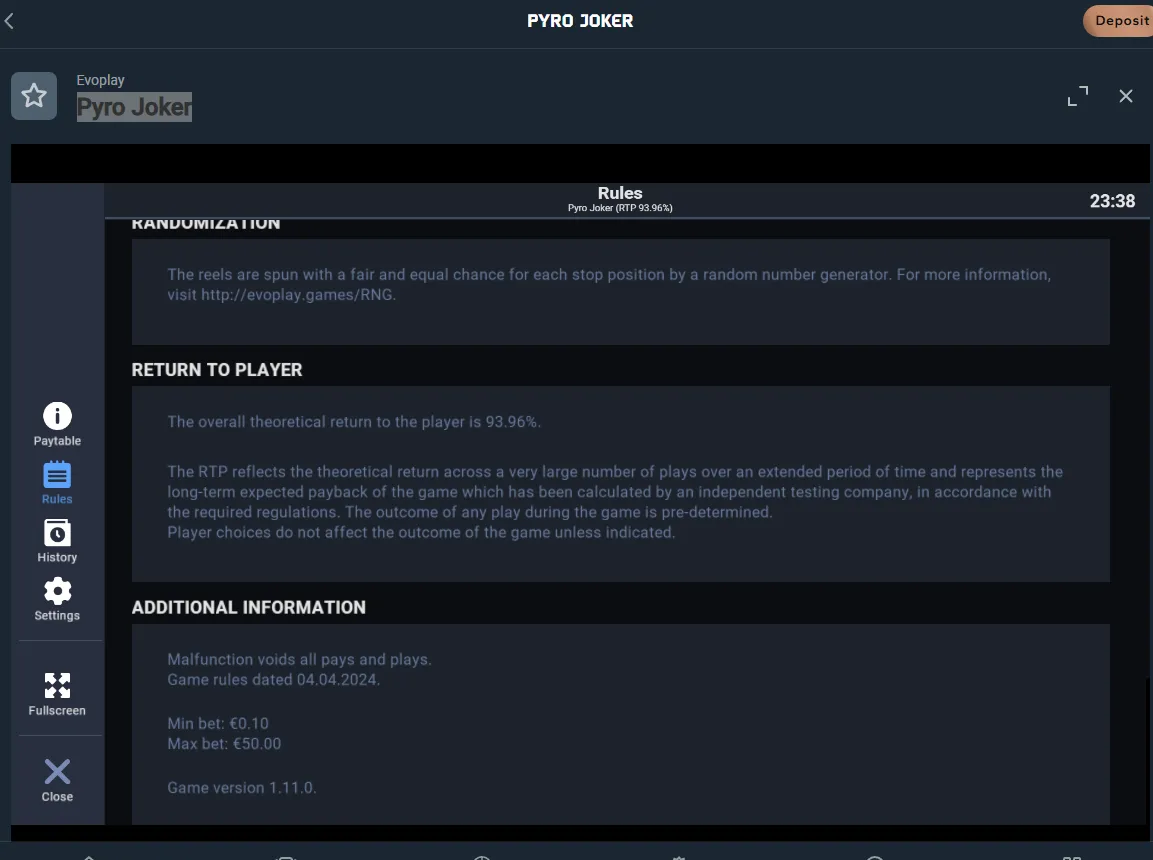
Task: Open the History panel
Action: [57, 541]
